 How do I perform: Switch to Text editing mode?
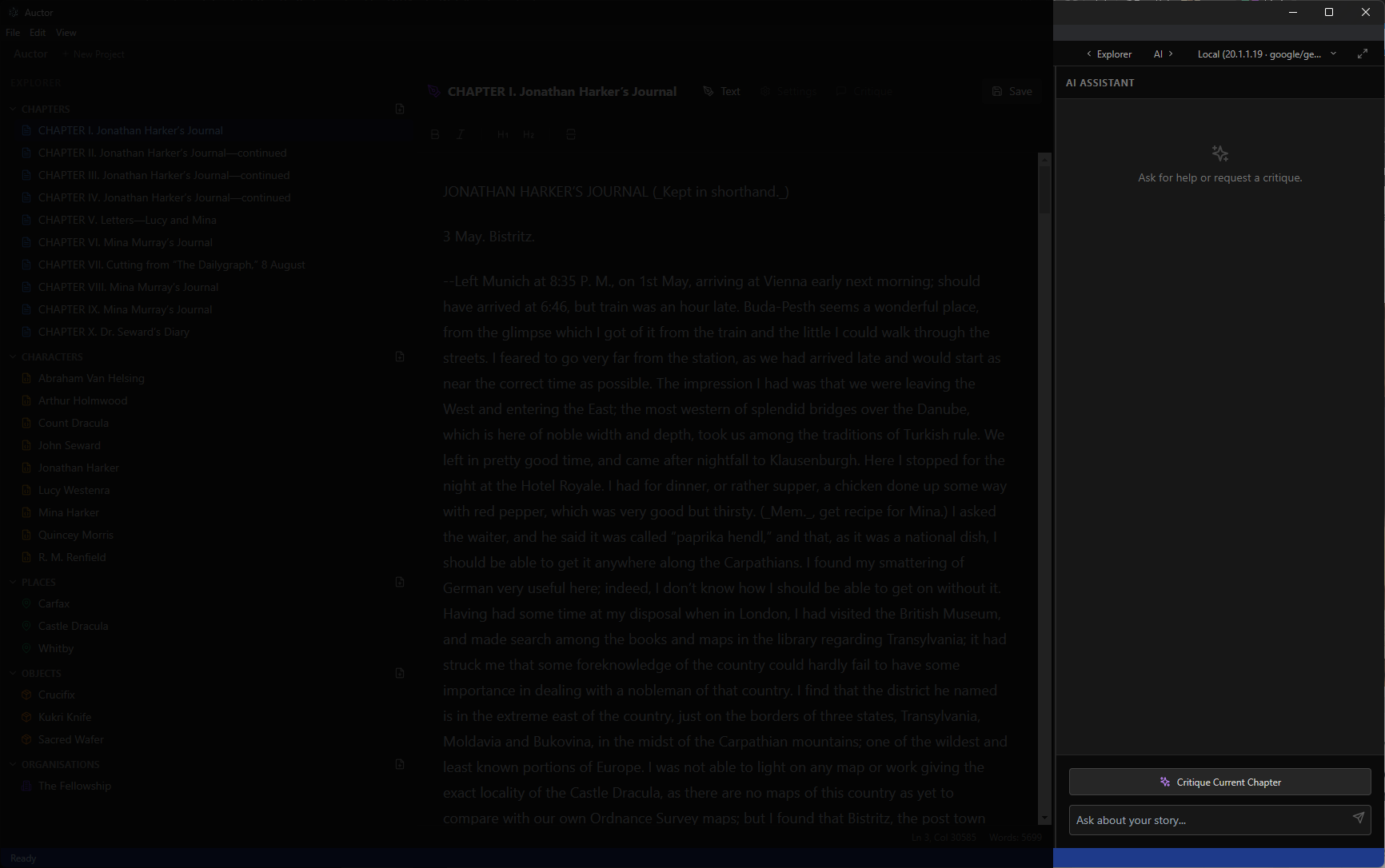tap(720, 90)
